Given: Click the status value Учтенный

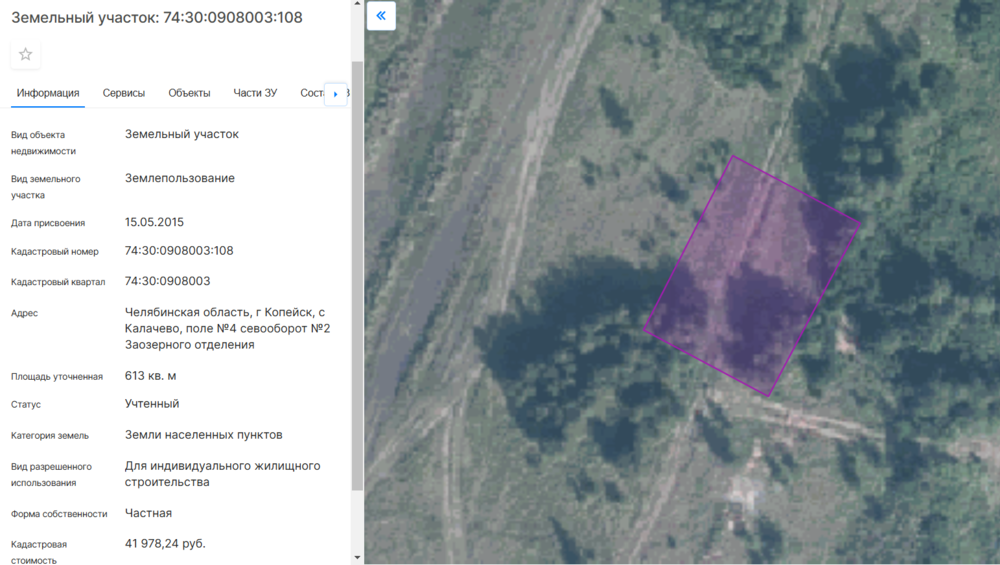Looking at the screenshot, I should (152, 404).
